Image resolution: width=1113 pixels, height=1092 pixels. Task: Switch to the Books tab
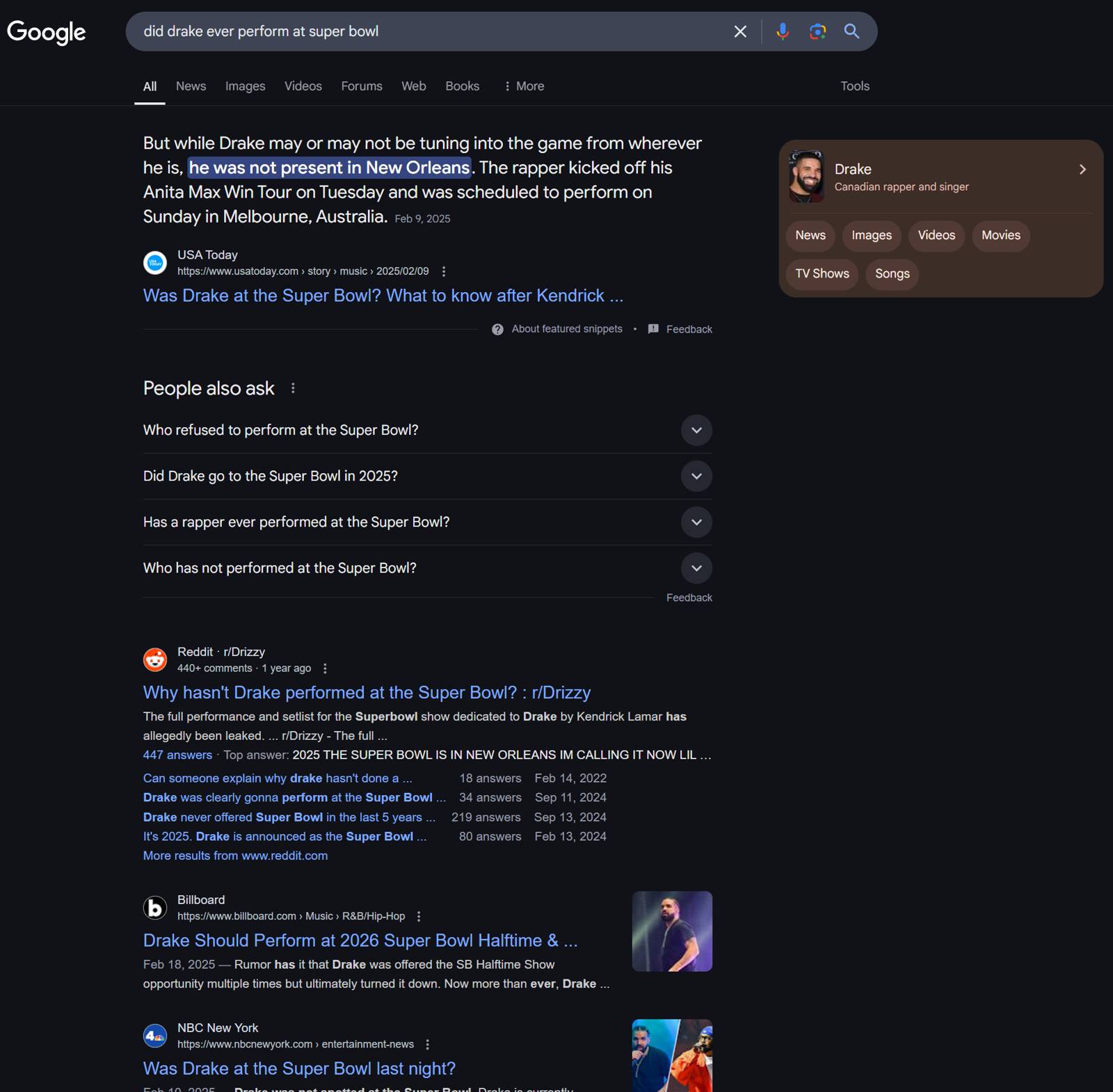click(462, 86)
